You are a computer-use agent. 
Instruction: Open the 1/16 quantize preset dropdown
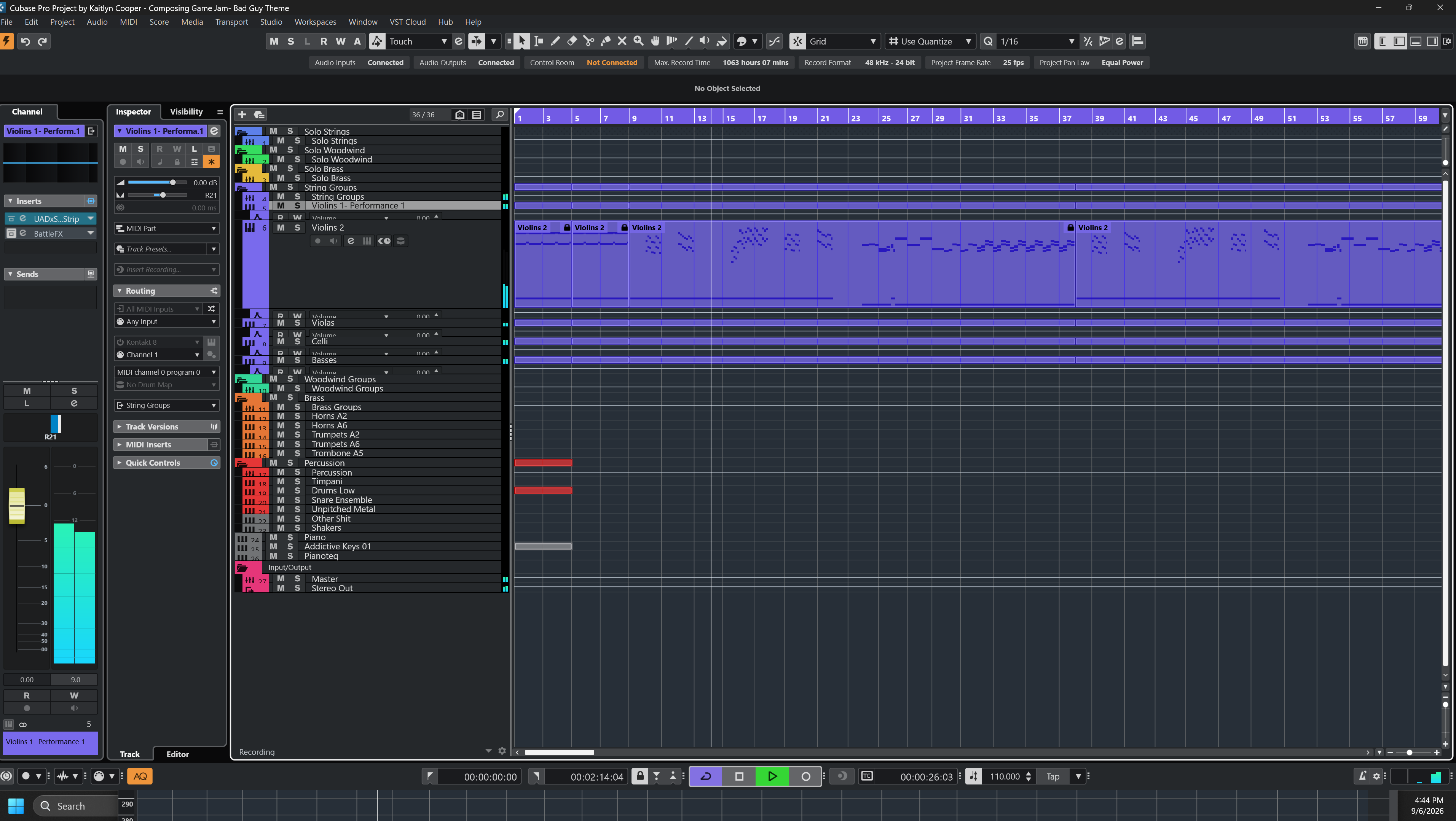pyautogui.click(x=1037, y=41)
